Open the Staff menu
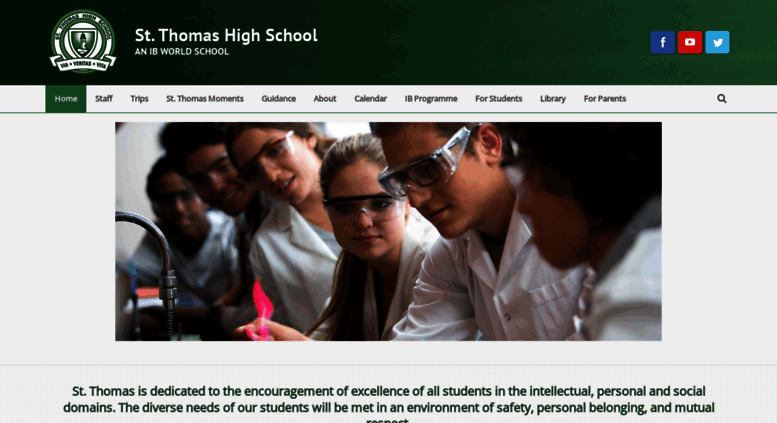 [104, 99]
